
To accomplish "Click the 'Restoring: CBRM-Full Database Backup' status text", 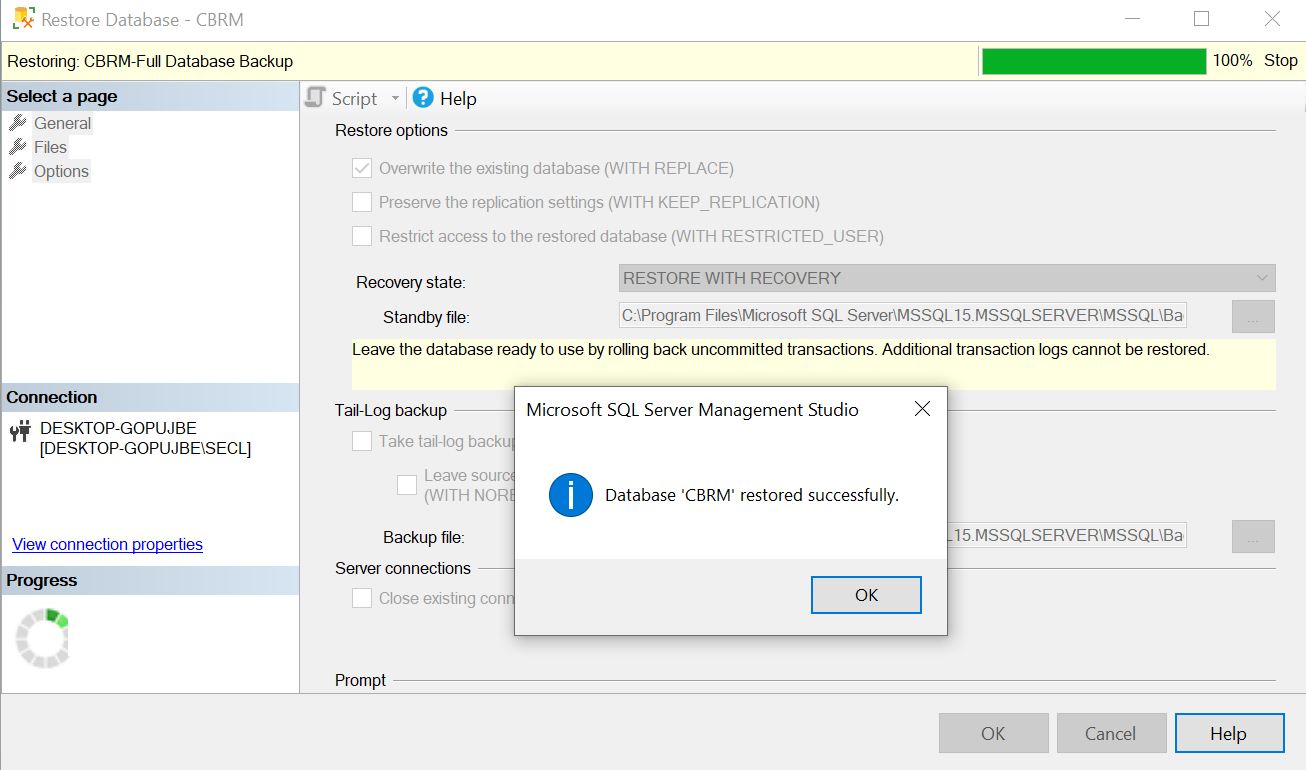I will pyautogui.click(x=150, y=61).
